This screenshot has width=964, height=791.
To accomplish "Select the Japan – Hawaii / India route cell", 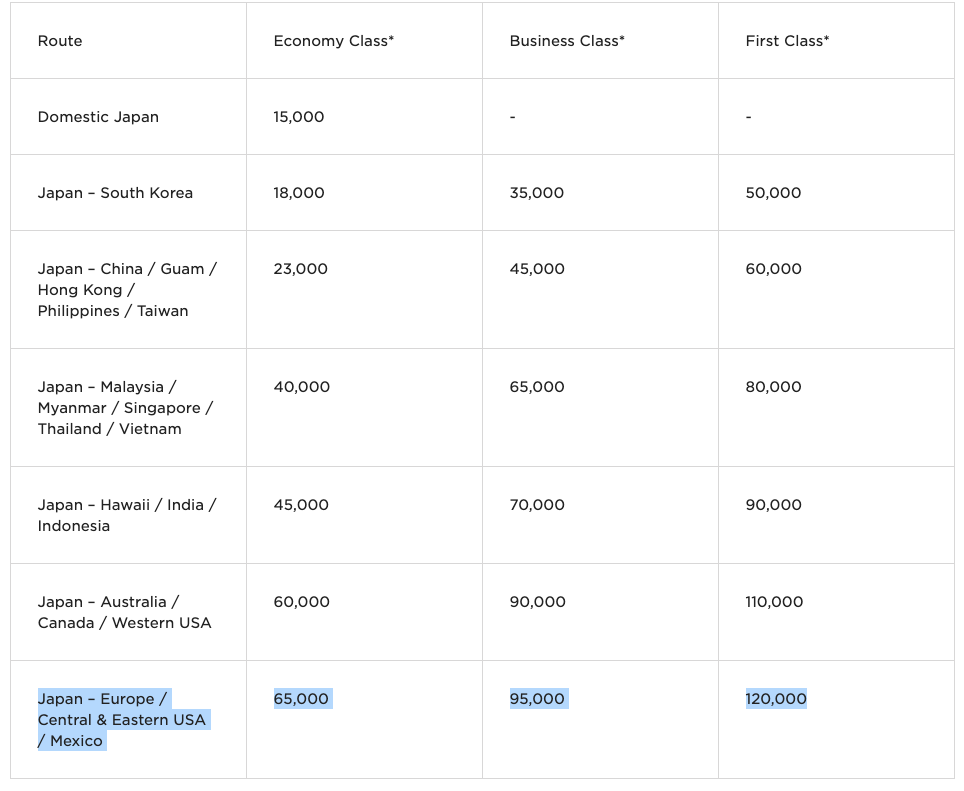I will coord(126,515).
